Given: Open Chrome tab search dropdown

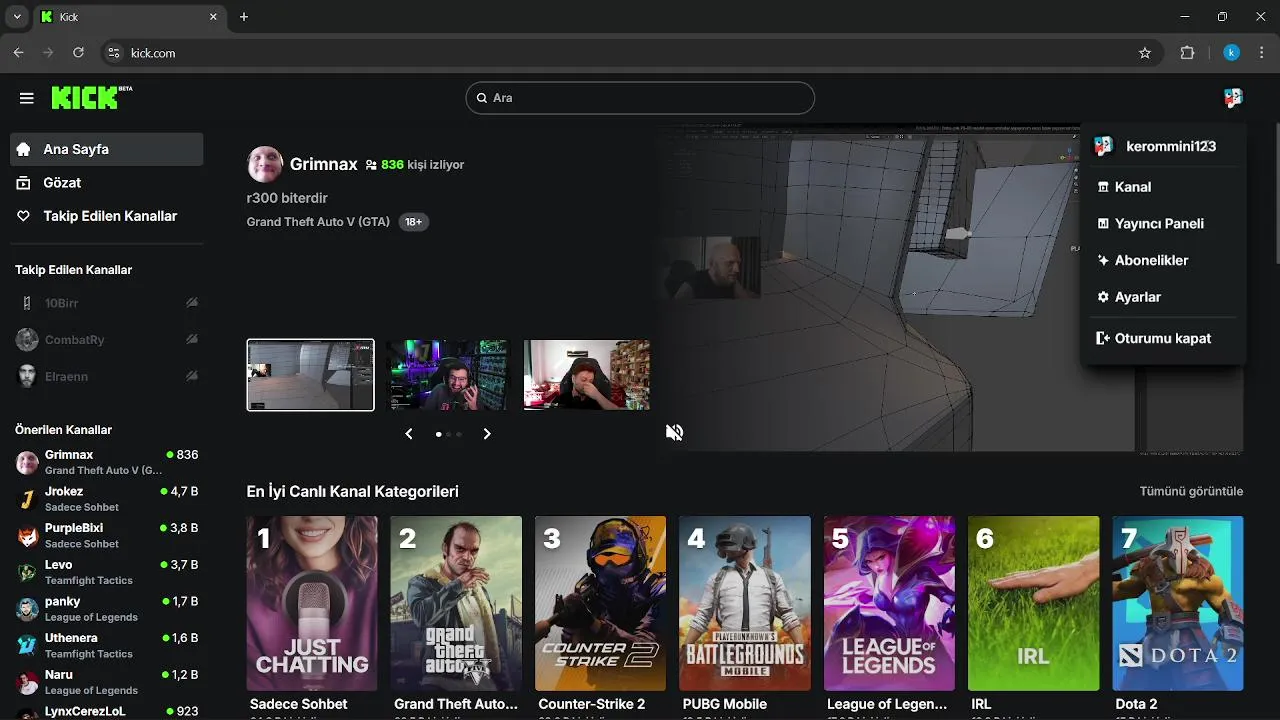Looking at the screenshot, I should pos(17,17).
